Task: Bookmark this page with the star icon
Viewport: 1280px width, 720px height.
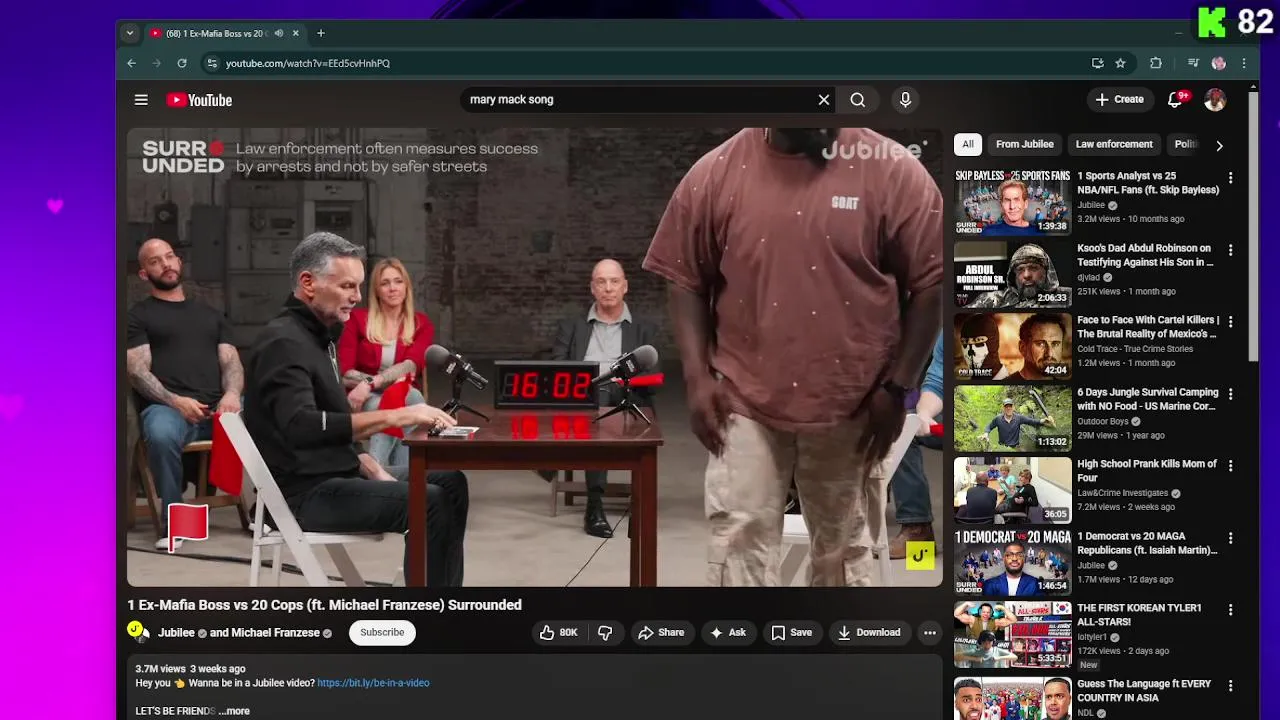Action: point(1121,63)
